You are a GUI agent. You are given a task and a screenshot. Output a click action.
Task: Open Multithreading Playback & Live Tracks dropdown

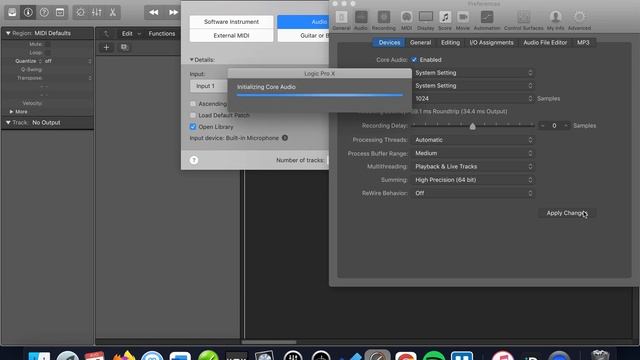[x=473, y=167]
